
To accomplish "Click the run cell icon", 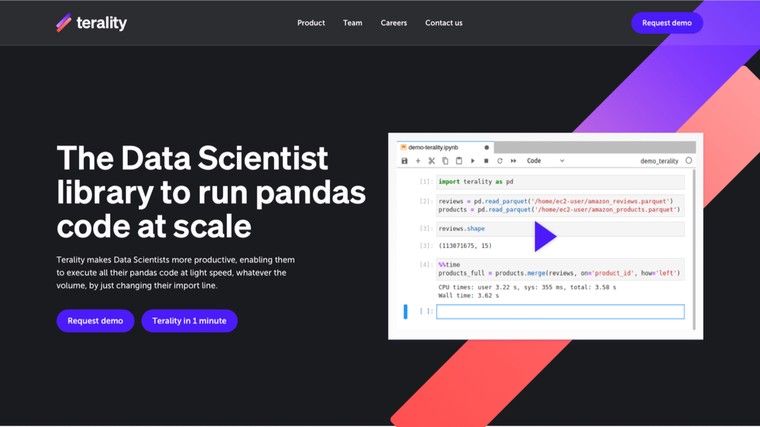I will coord(473,161).
